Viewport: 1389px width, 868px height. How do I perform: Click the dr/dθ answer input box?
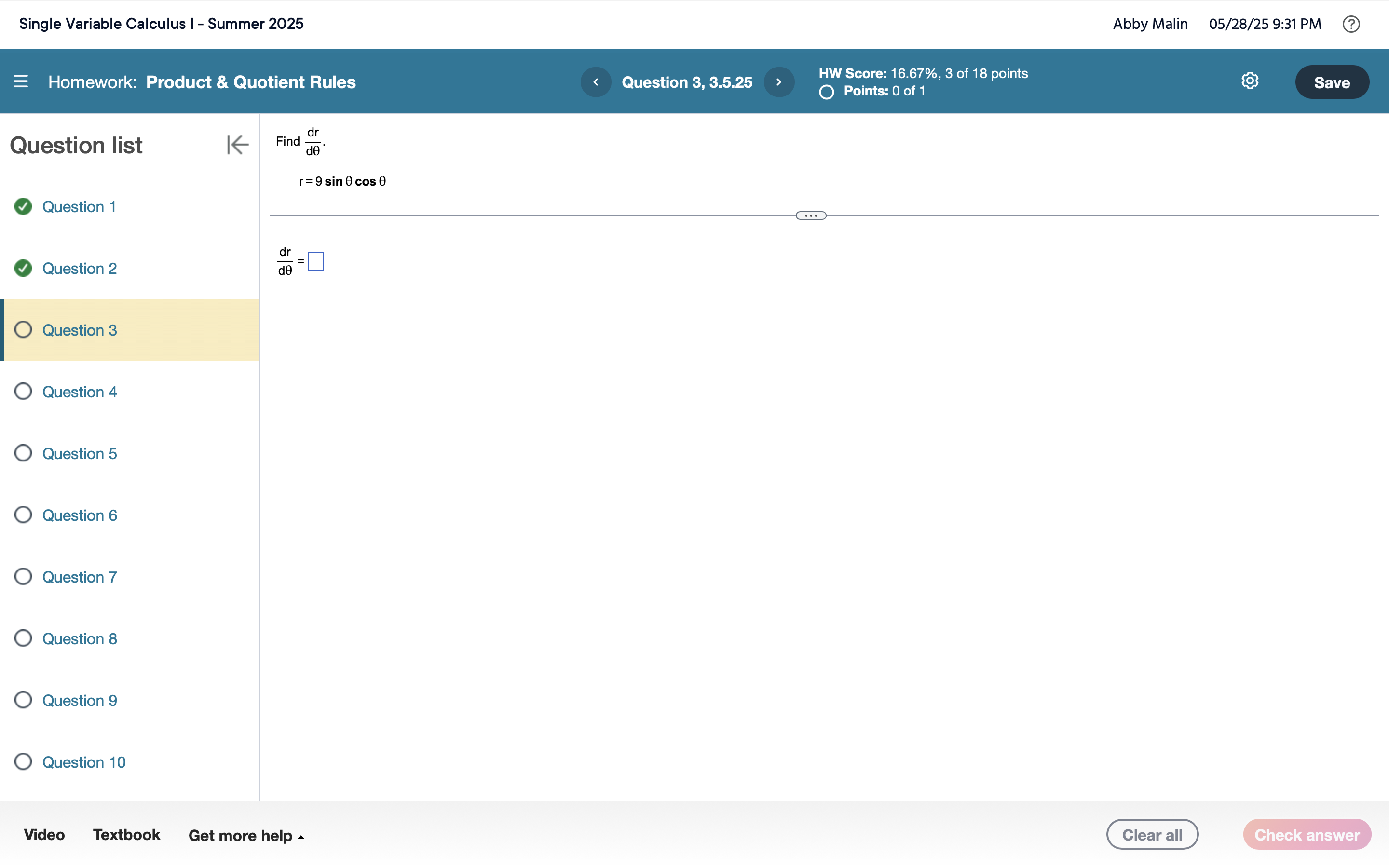(x=316, y=261)
